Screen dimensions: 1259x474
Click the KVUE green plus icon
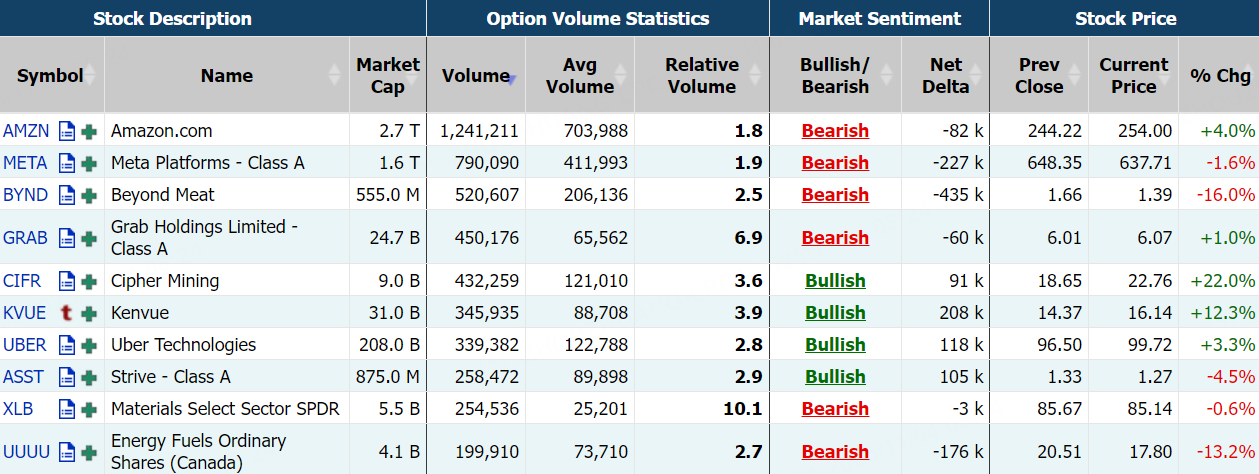pos(89,313)
